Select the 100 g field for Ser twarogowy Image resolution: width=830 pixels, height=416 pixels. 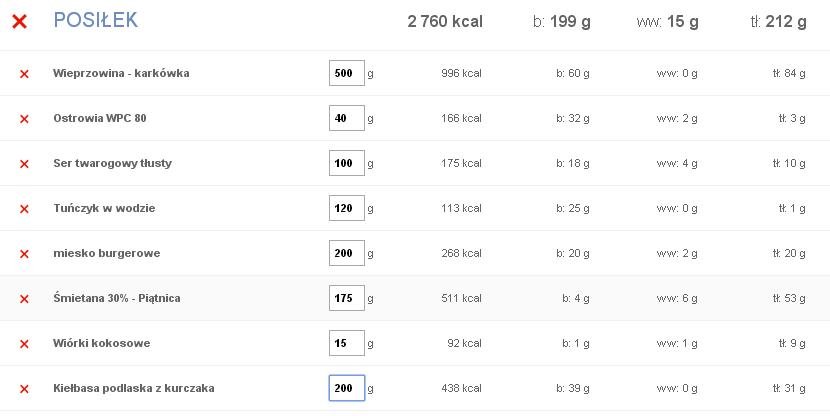347,163
